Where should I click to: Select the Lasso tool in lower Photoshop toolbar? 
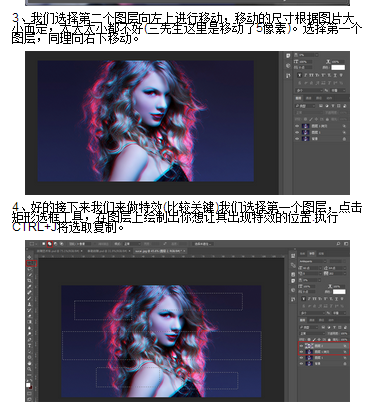[x=29, y=269]
